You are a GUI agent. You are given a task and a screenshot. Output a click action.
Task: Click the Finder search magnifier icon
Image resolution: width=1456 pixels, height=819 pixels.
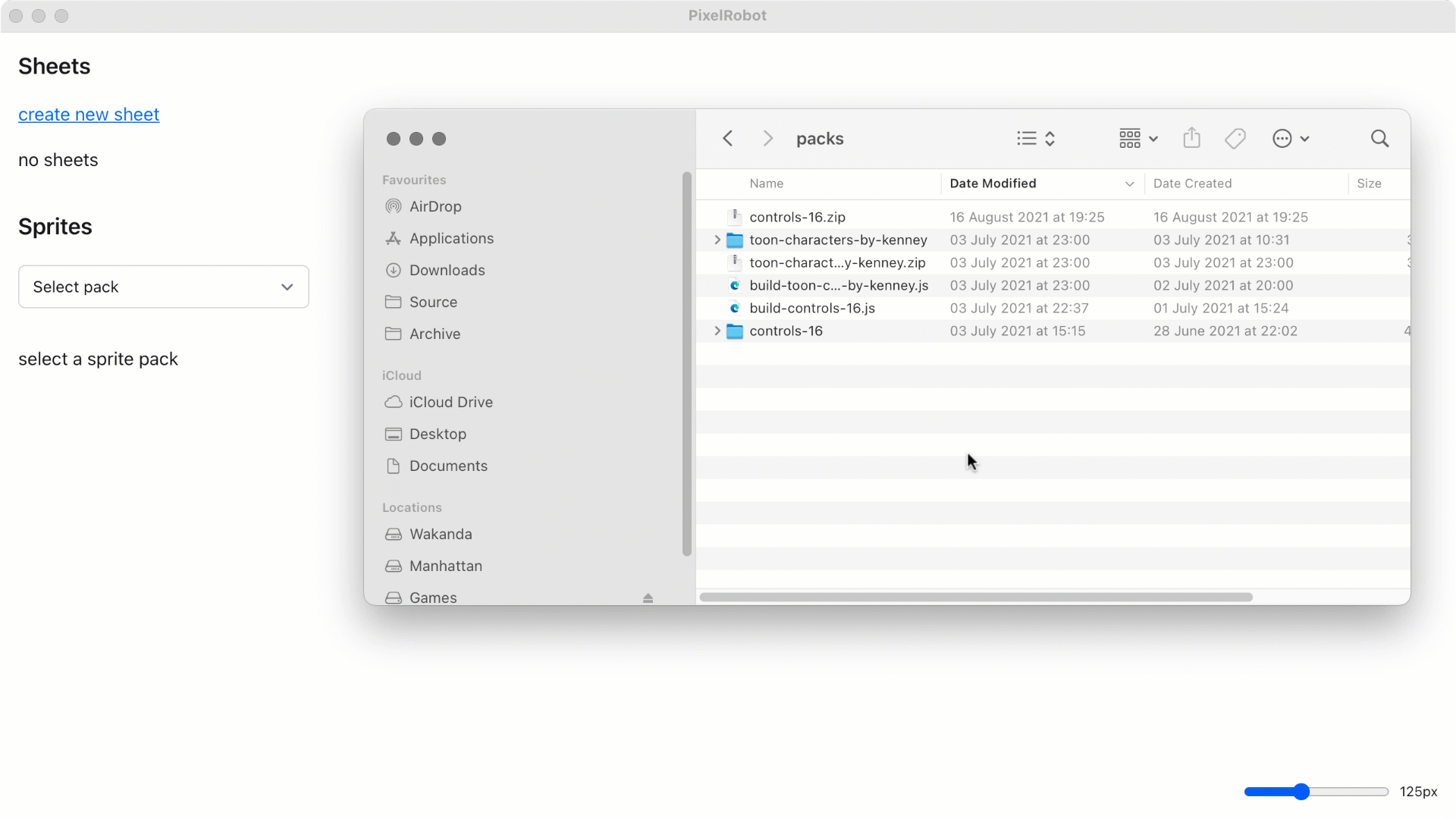1379,139
